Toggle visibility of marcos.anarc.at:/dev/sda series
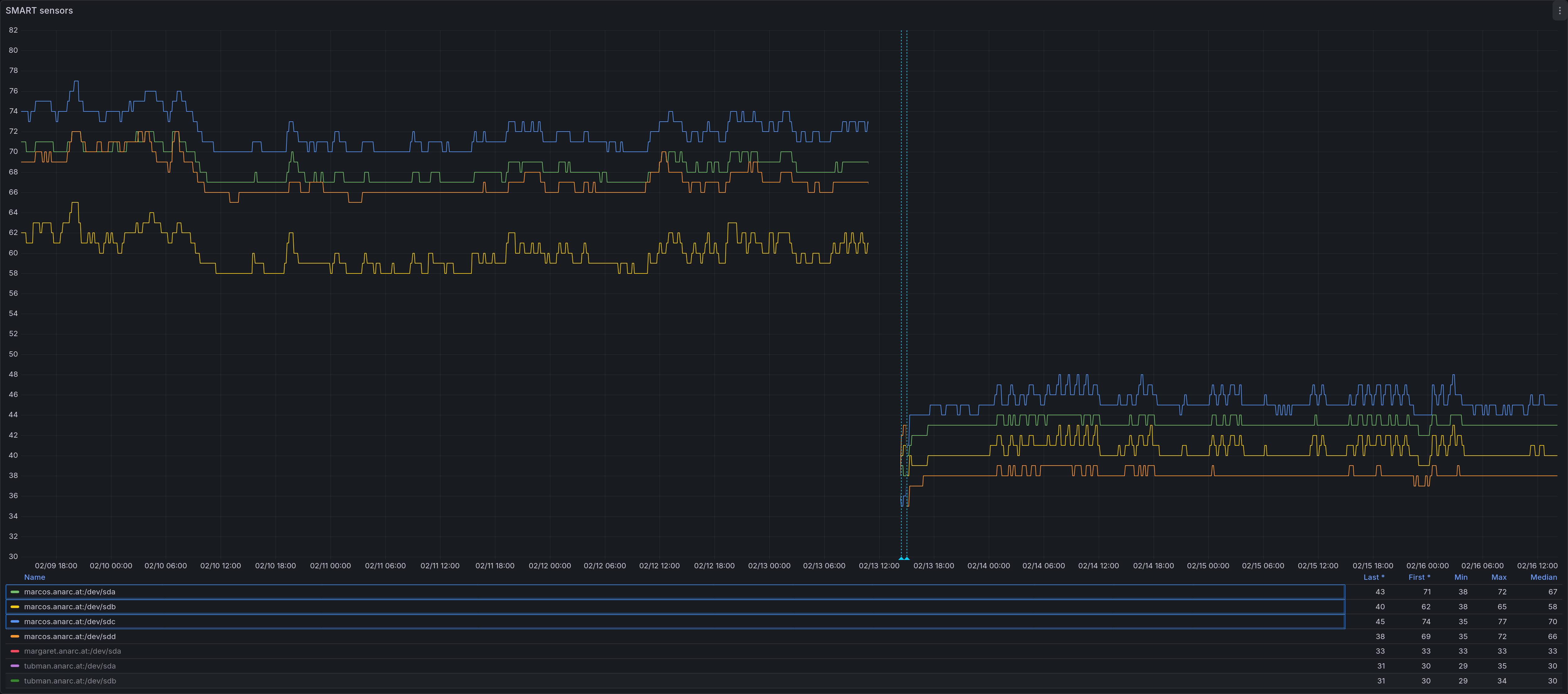 click(70, 592)
